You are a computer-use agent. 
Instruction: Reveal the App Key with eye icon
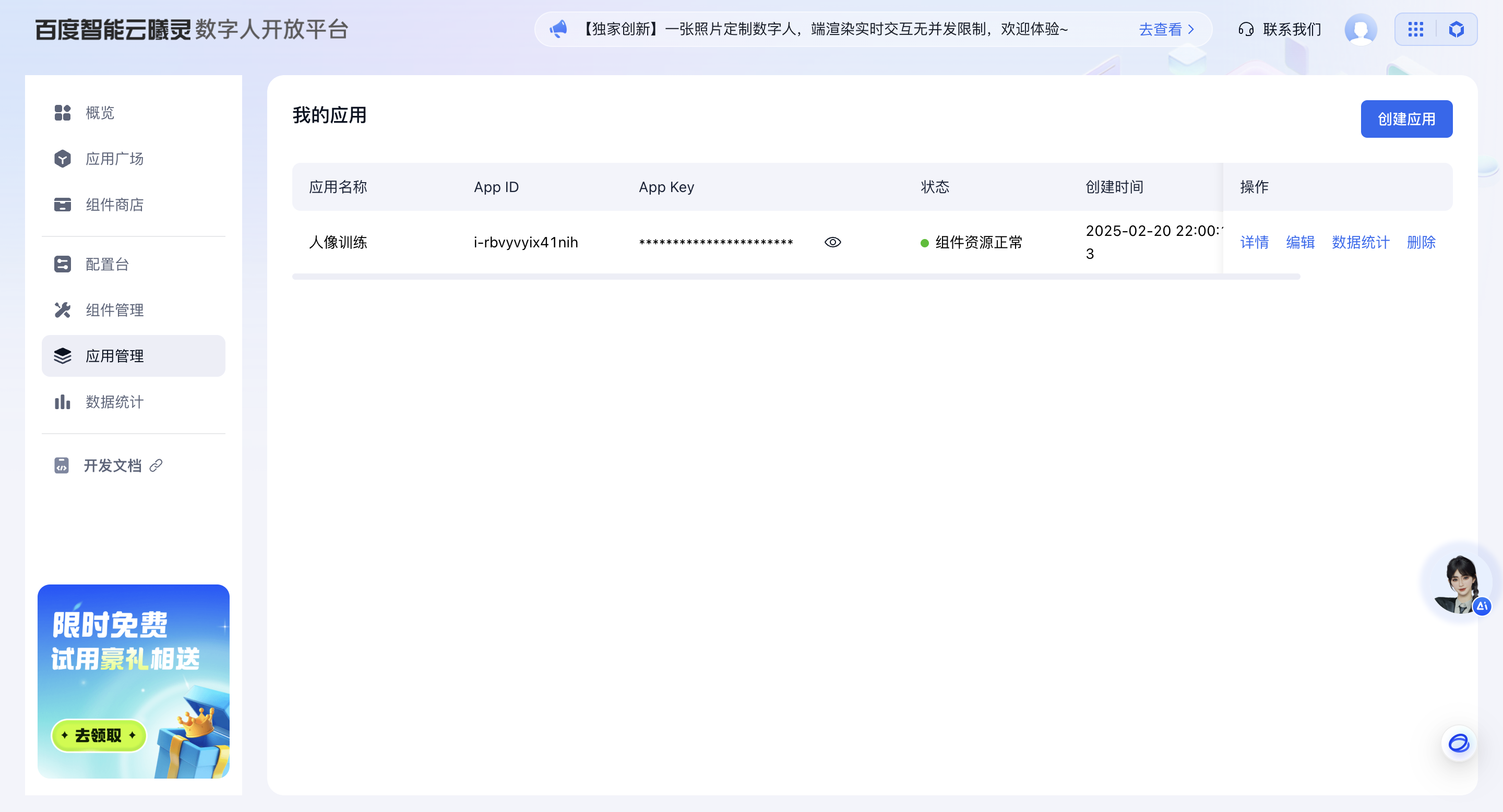click(x=832, y=242)
